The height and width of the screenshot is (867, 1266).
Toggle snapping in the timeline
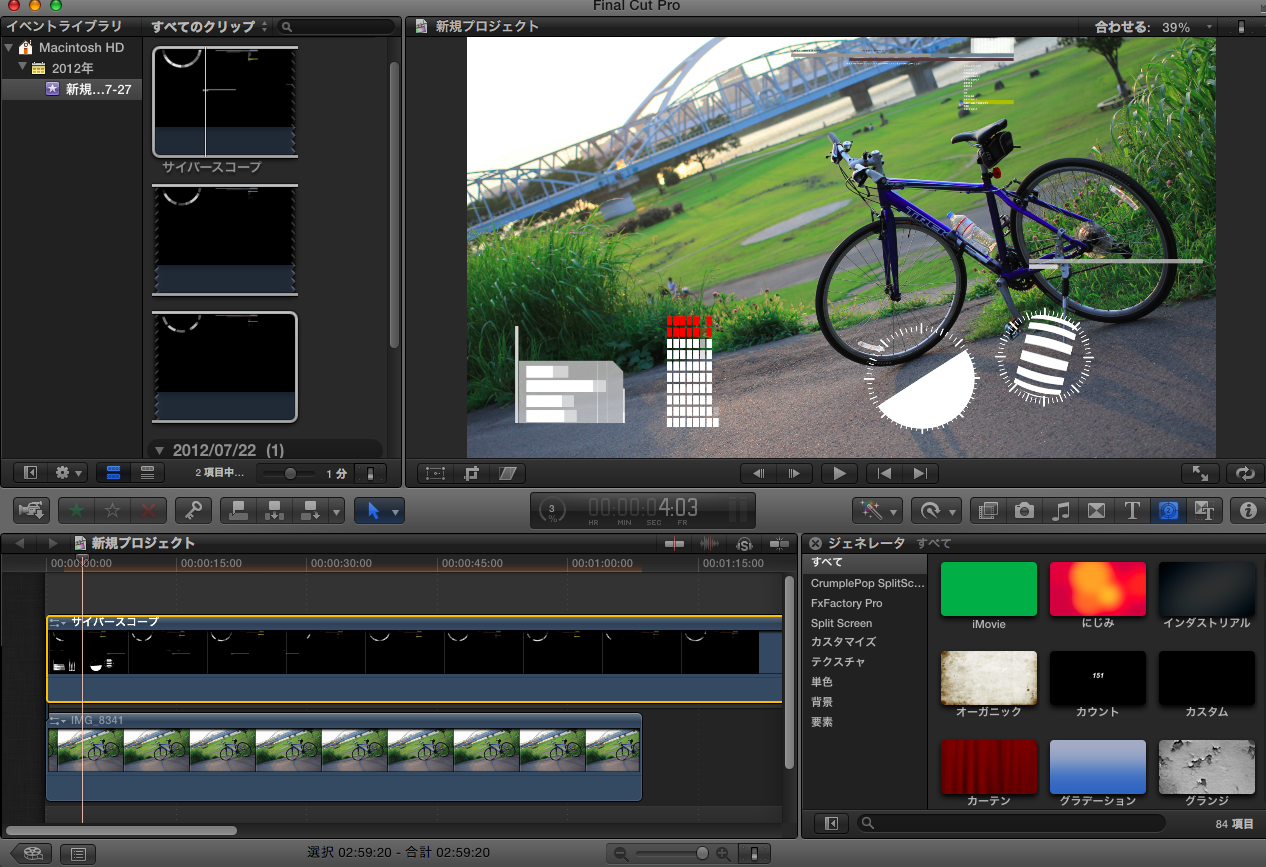pyautogui.click(x=779, y=543)
